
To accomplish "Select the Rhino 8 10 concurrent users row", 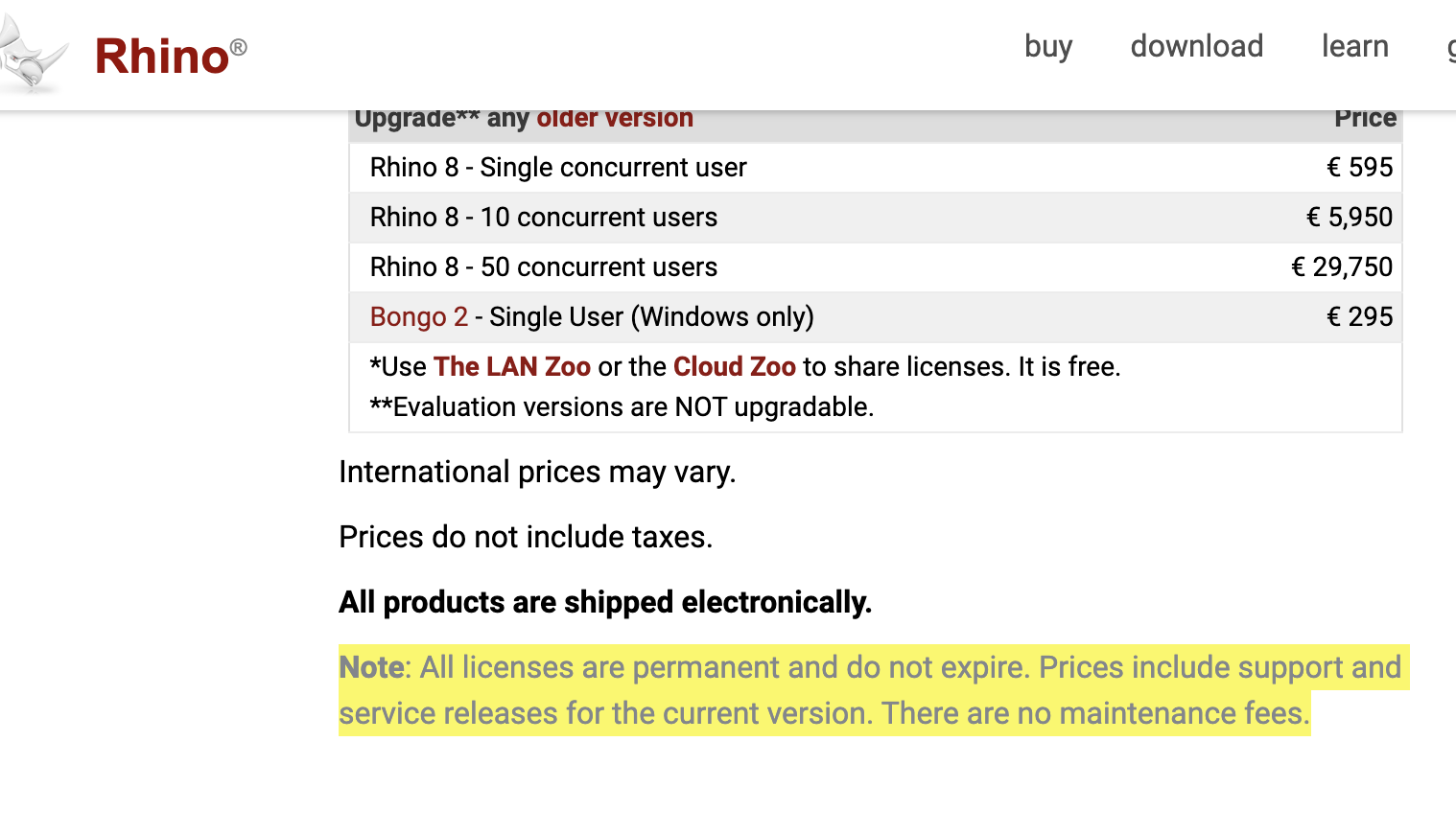I will [x=544, y=217].
